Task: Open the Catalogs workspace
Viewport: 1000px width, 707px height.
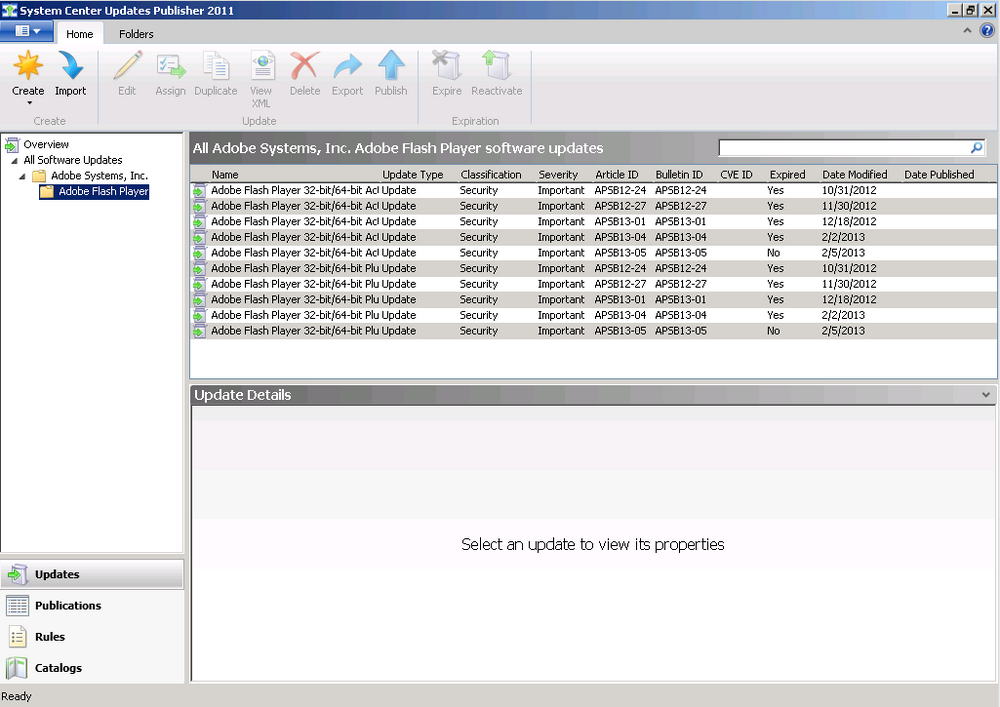Action: [x=92, y=668]
